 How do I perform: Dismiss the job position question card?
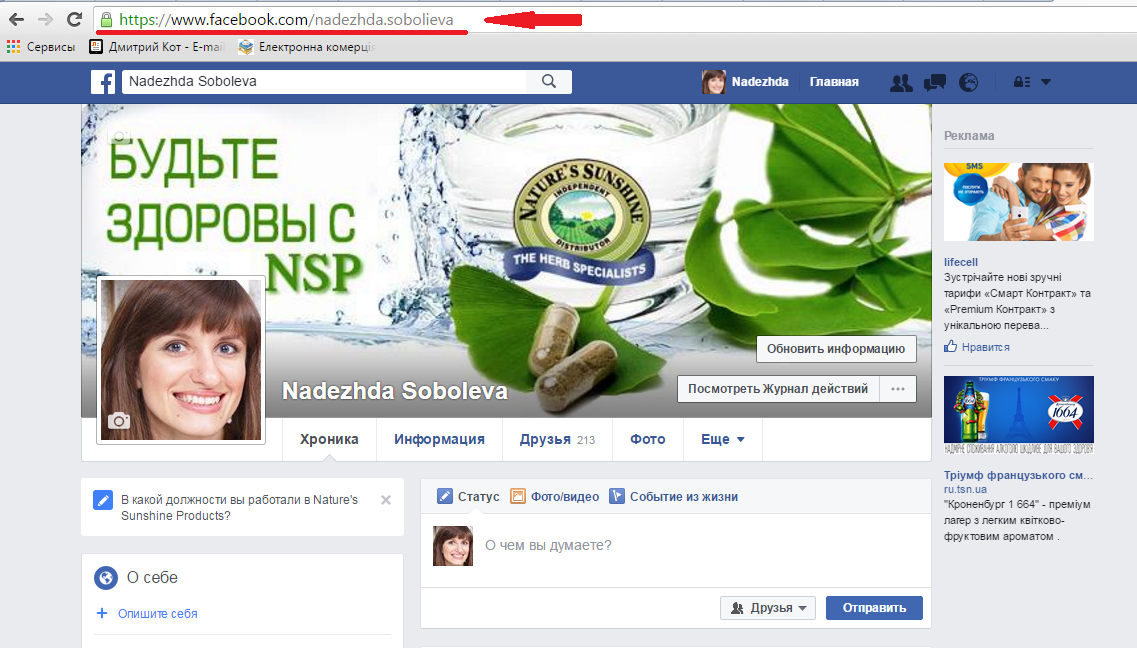point(386,500)
